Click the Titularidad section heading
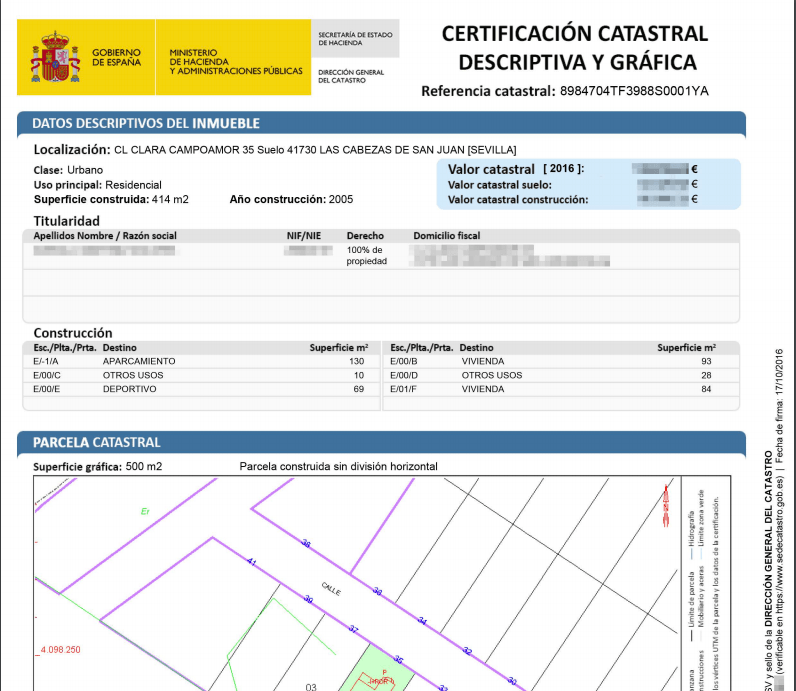The height and width of the screenshot is (691, 796). click(67, 221)
